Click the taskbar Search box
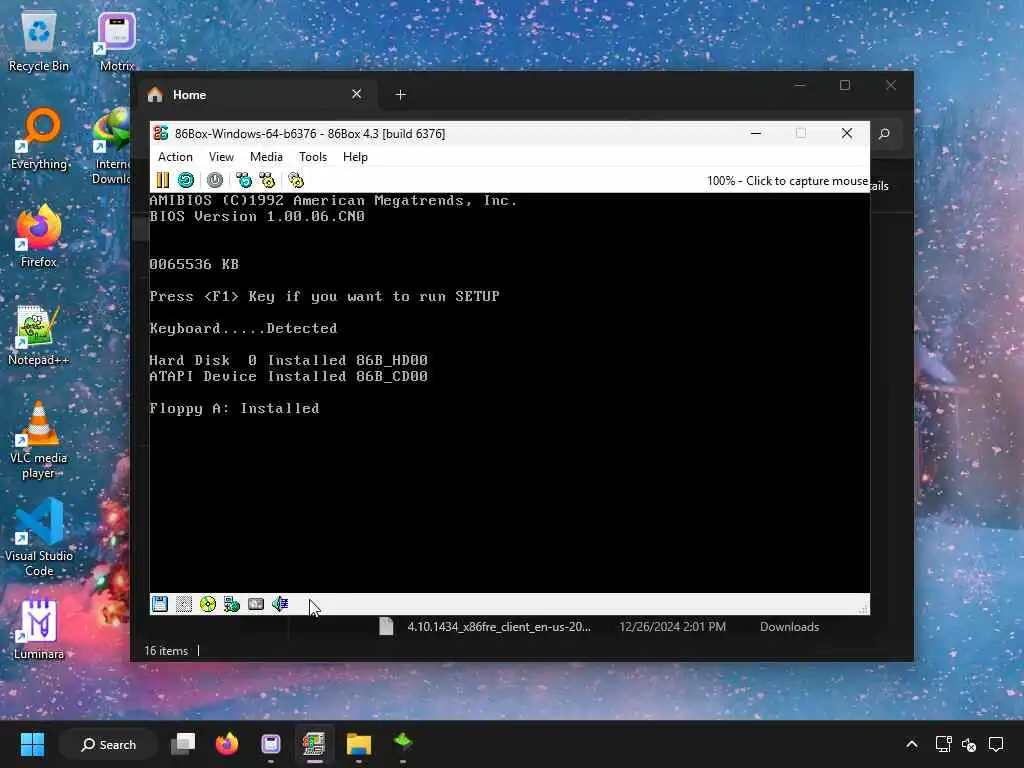Screen dimensions: 1024x768 (x=108, y=744)
